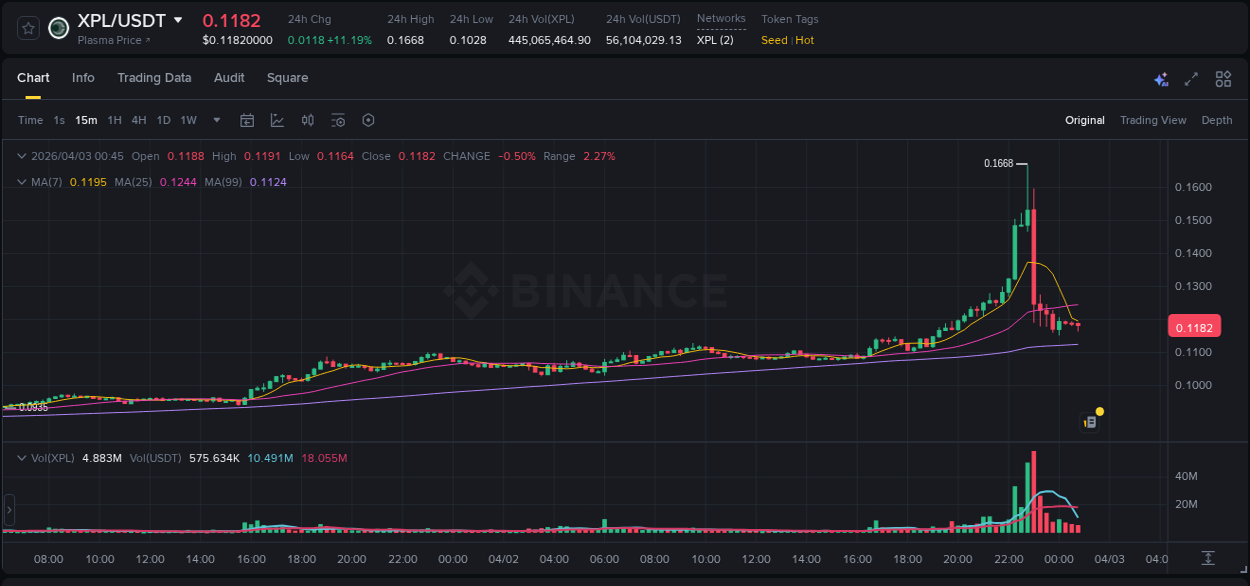Screen dimensions: 1250x586
Task: Expand the chart with the diagonal arrows icon
Action: tap(1191, 78)
